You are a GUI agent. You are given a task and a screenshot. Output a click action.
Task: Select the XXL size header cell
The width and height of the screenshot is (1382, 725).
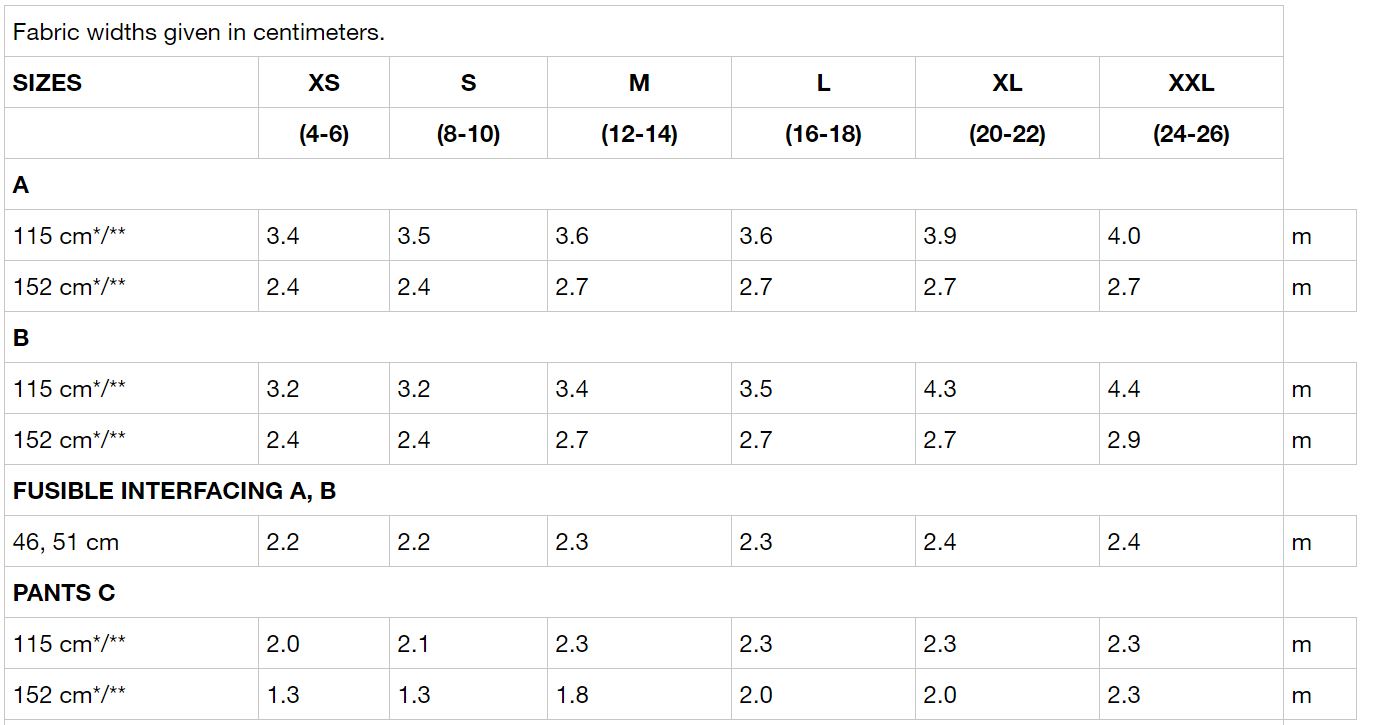[x=1191, y=82]
